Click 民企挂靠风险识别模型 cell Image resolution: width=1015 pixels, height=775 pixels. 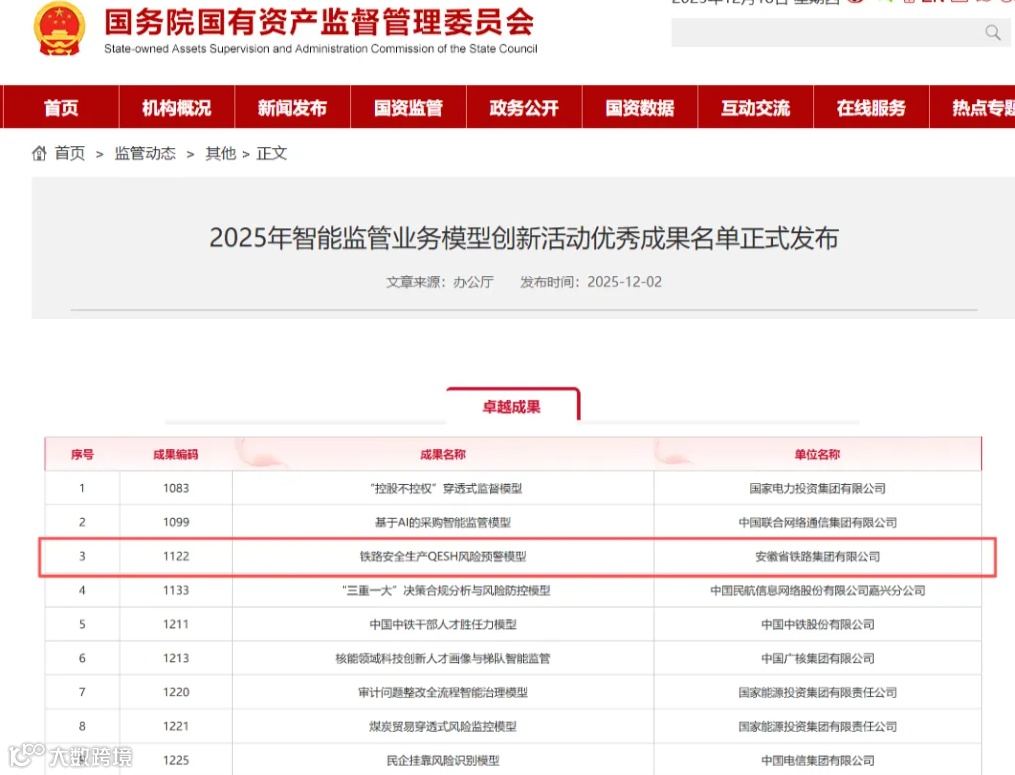443,760
